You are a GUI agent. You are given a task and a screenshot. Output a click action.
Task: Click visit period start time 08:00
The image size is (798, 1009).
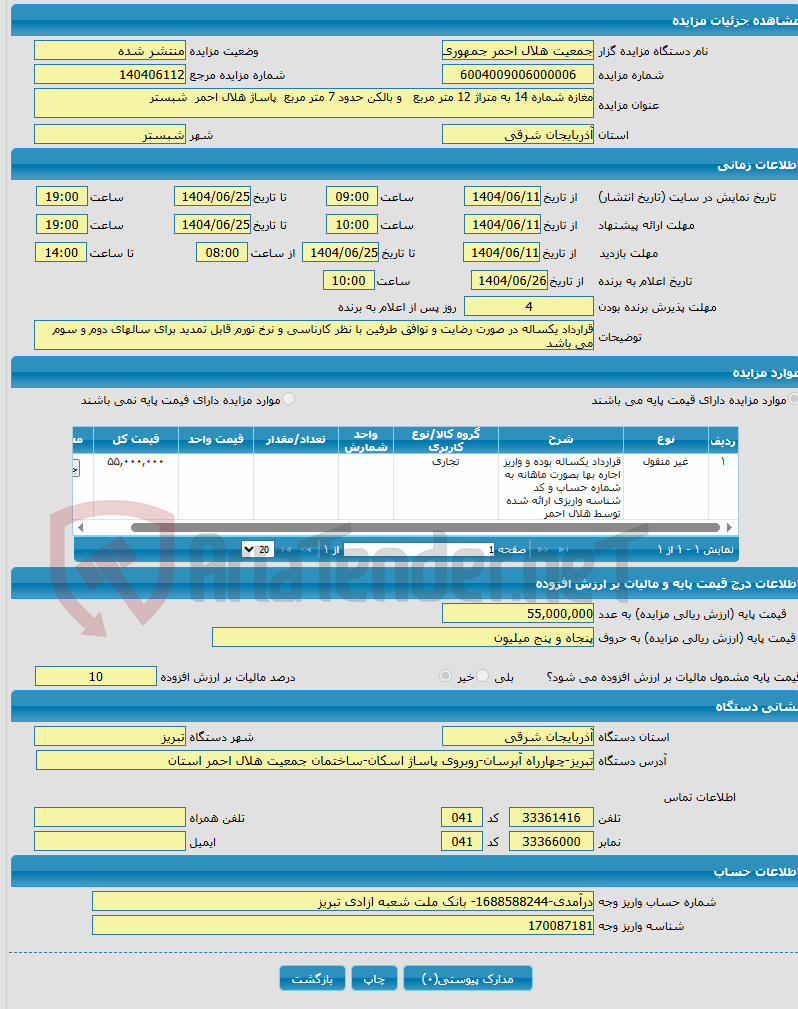click(x=222, y=252)
